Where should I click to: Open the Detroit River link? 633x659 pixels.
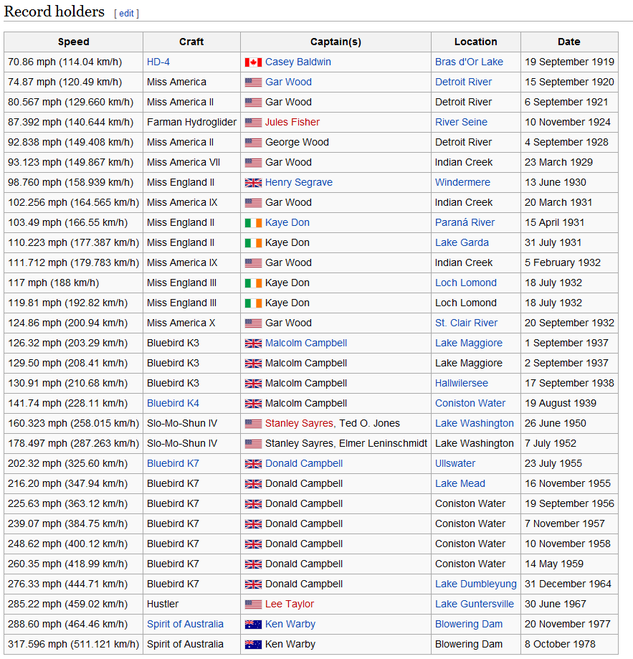click(463, 82)
